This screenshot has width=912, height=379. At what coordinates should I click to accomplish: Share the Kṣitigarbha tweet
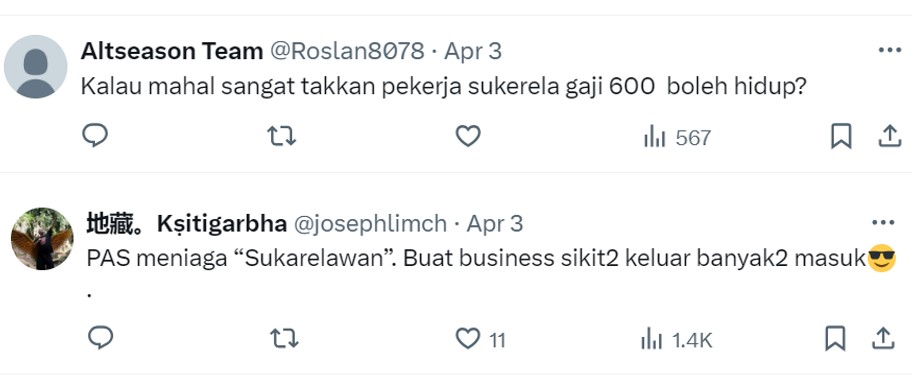(x=883, y=338)
